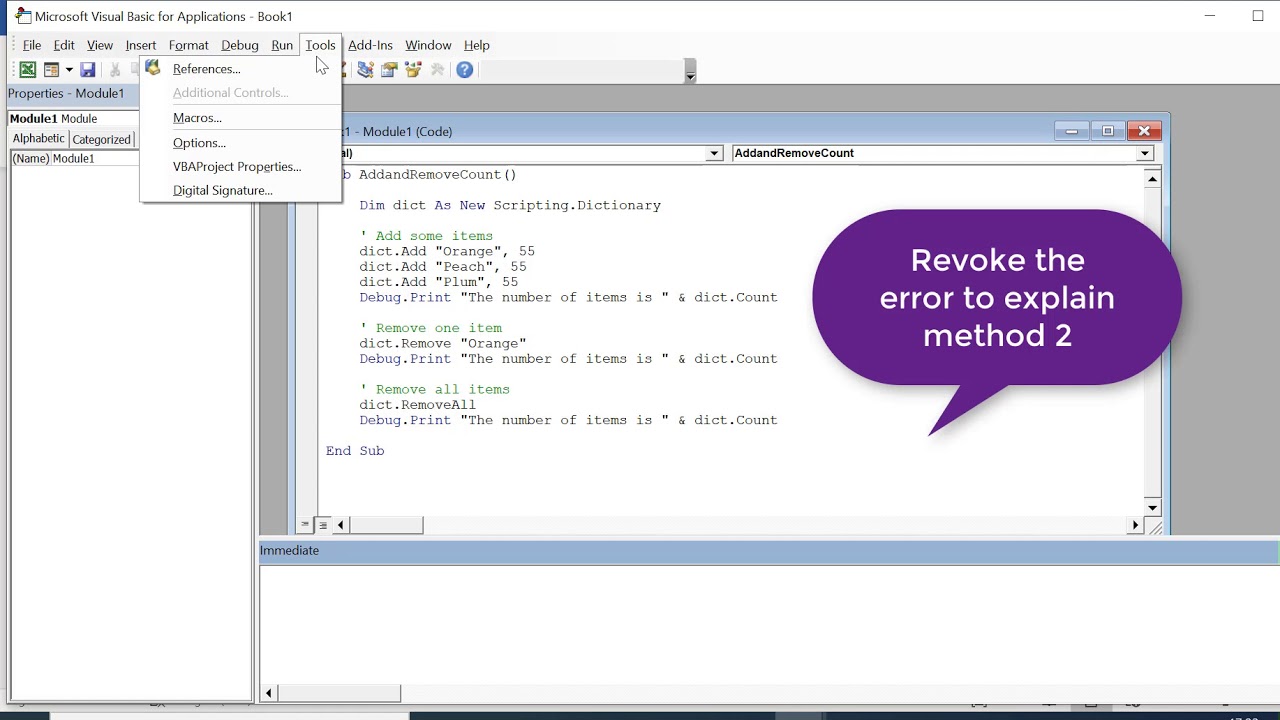Click the ' Add some items comment
The image size is (1280, 720).
click(426, 236)
